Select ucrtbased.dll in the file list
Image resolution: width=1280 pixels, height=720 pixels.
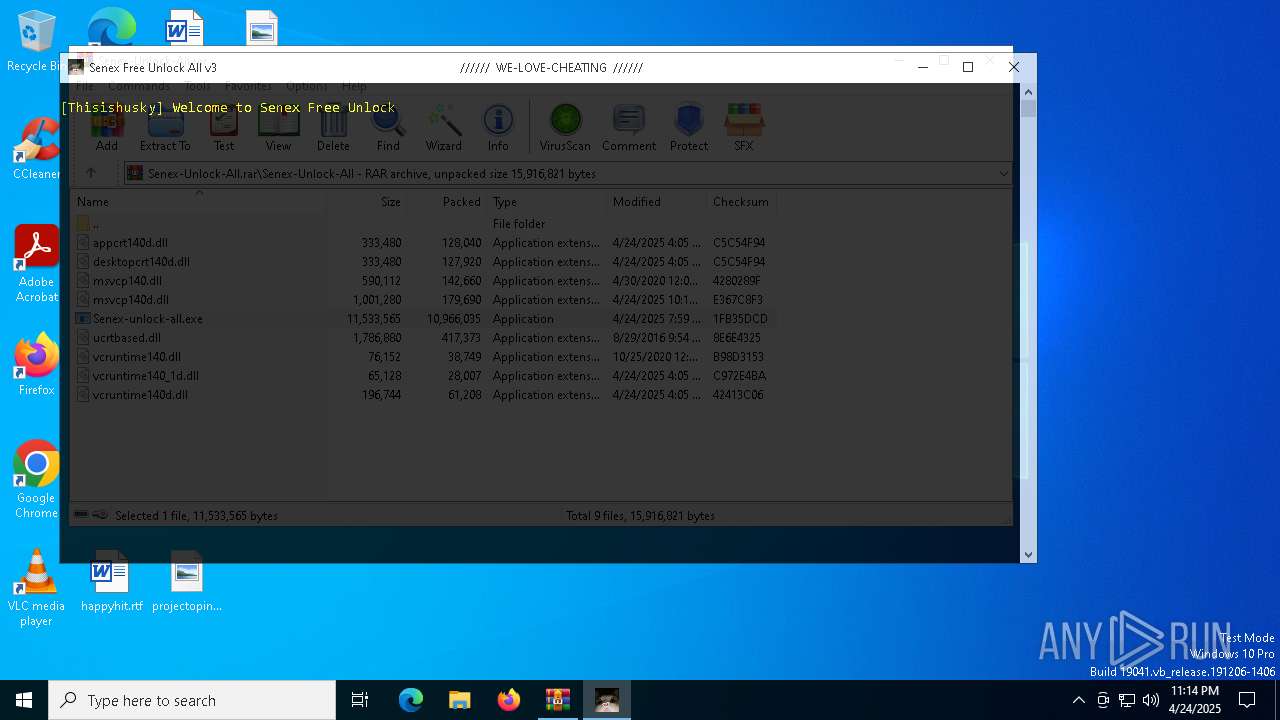424,338
